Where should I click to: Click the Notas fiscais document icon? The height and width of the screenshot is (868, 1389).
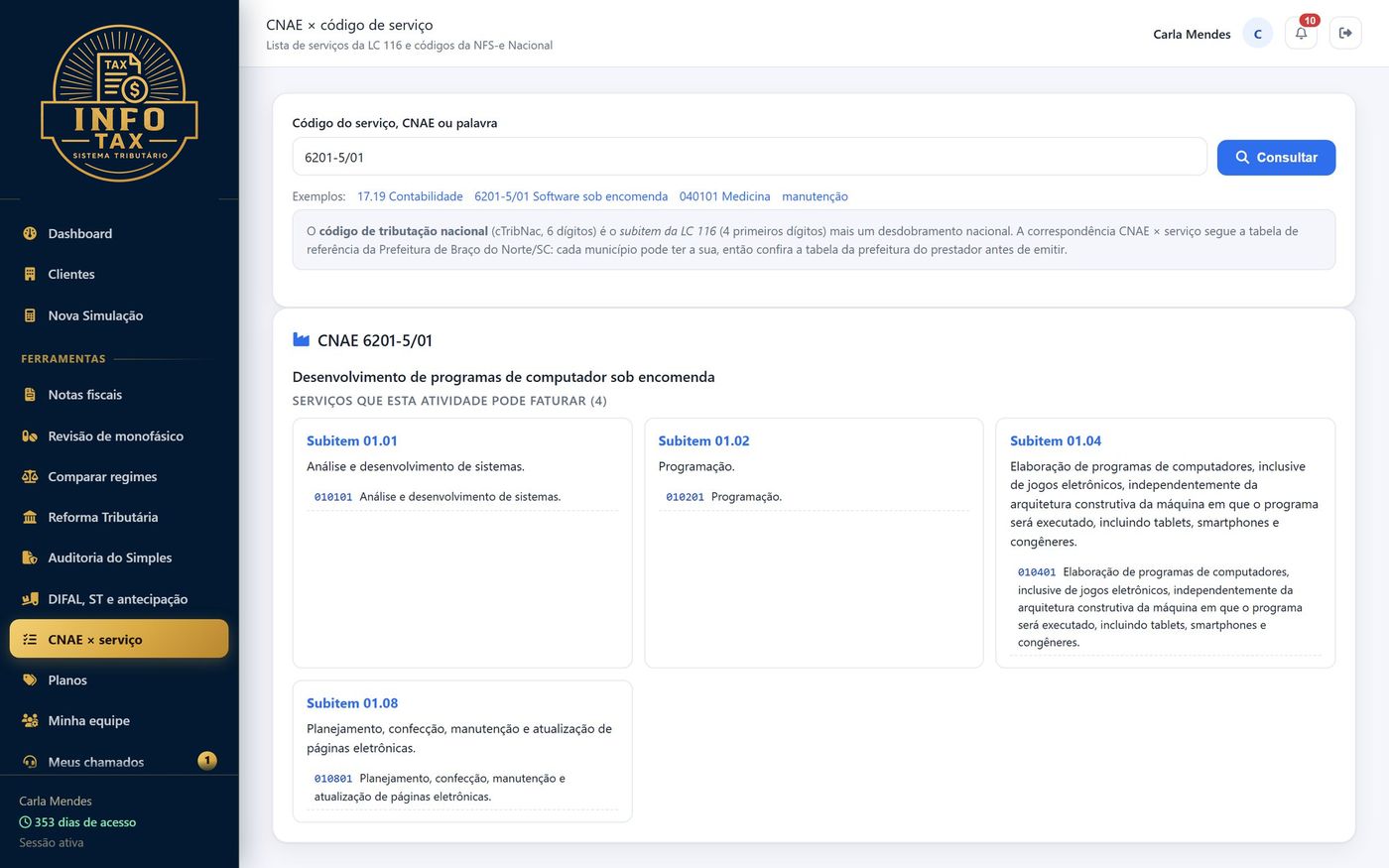point(30,395)
